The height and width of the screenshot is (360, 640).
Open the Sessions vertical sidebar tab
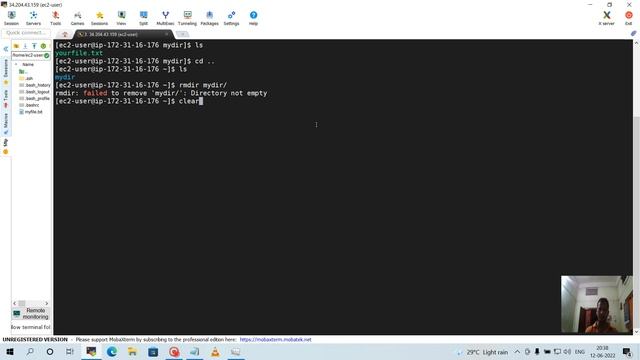point(6,72)
